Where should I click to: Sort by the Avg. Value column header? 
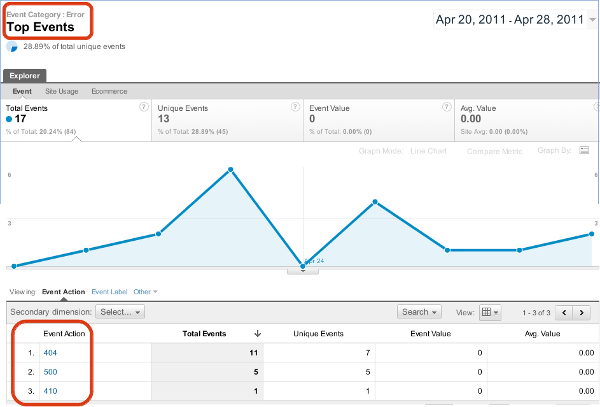coord(543,334)
